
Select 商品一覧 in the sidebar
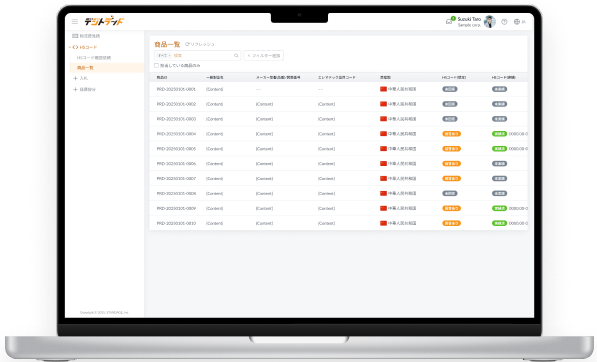pyautogui.click(x=107, y=68)
